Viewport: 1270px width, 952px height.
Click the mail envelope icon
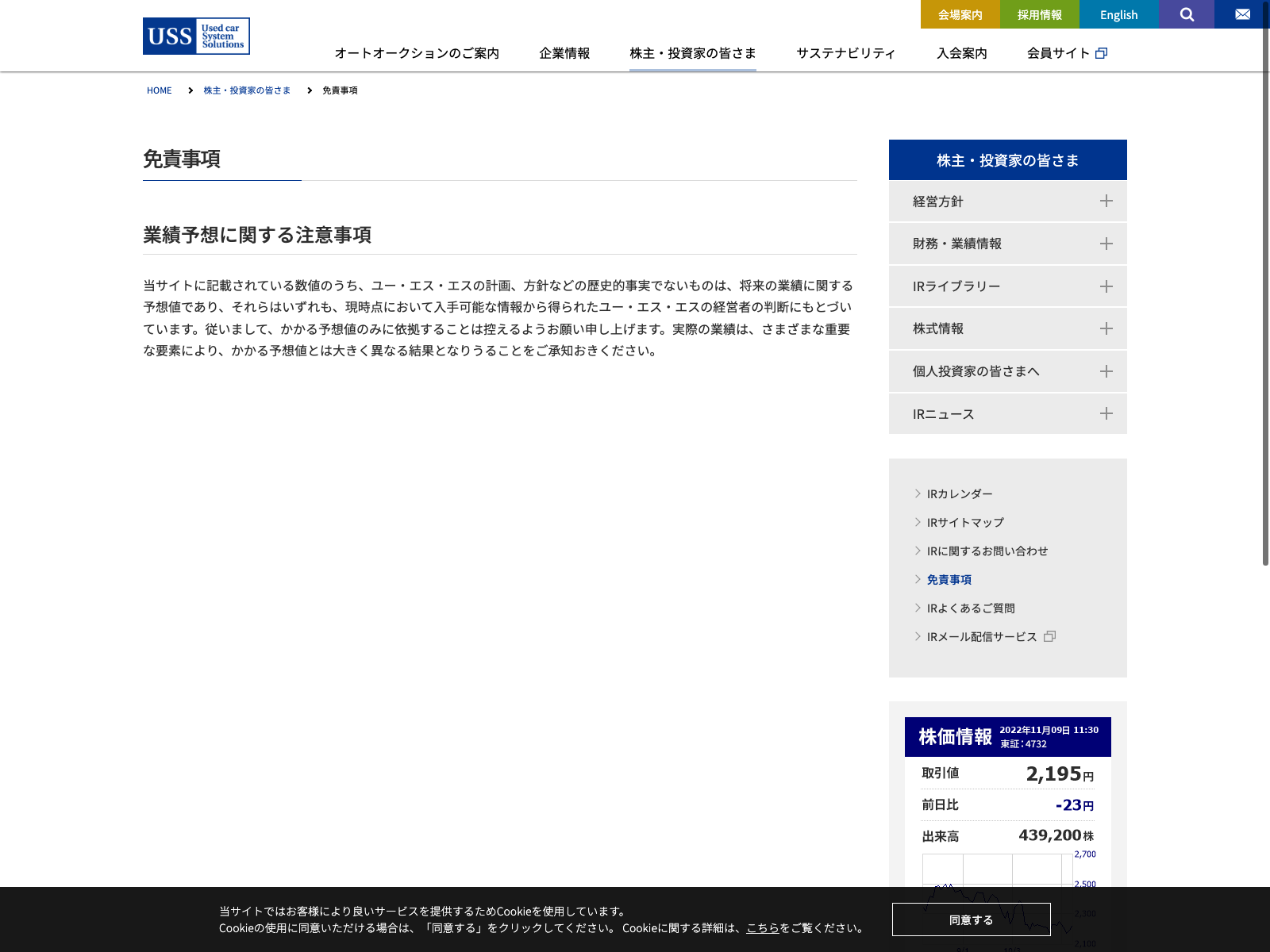1242,14
